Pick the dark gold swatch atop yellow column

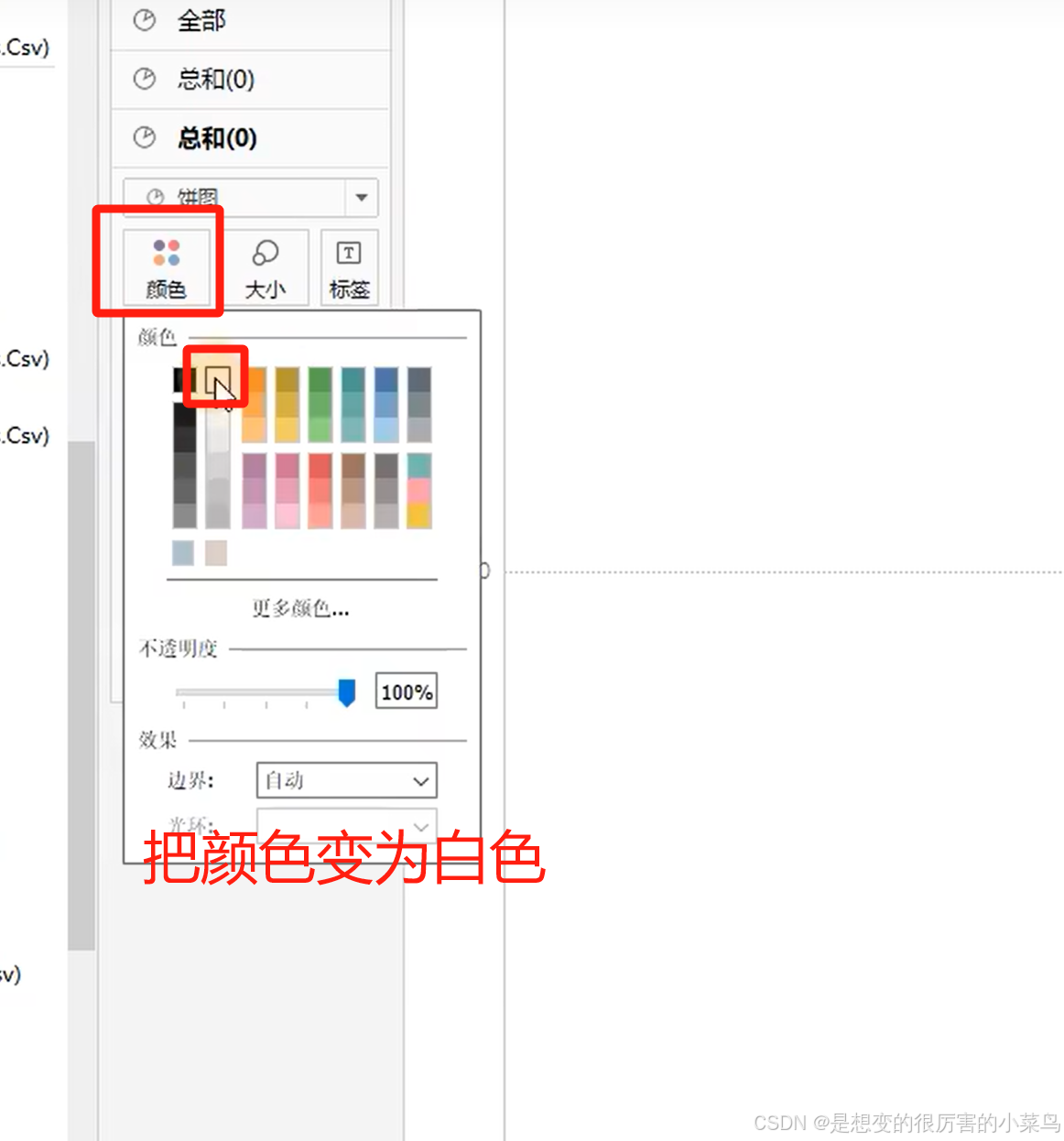288,380
